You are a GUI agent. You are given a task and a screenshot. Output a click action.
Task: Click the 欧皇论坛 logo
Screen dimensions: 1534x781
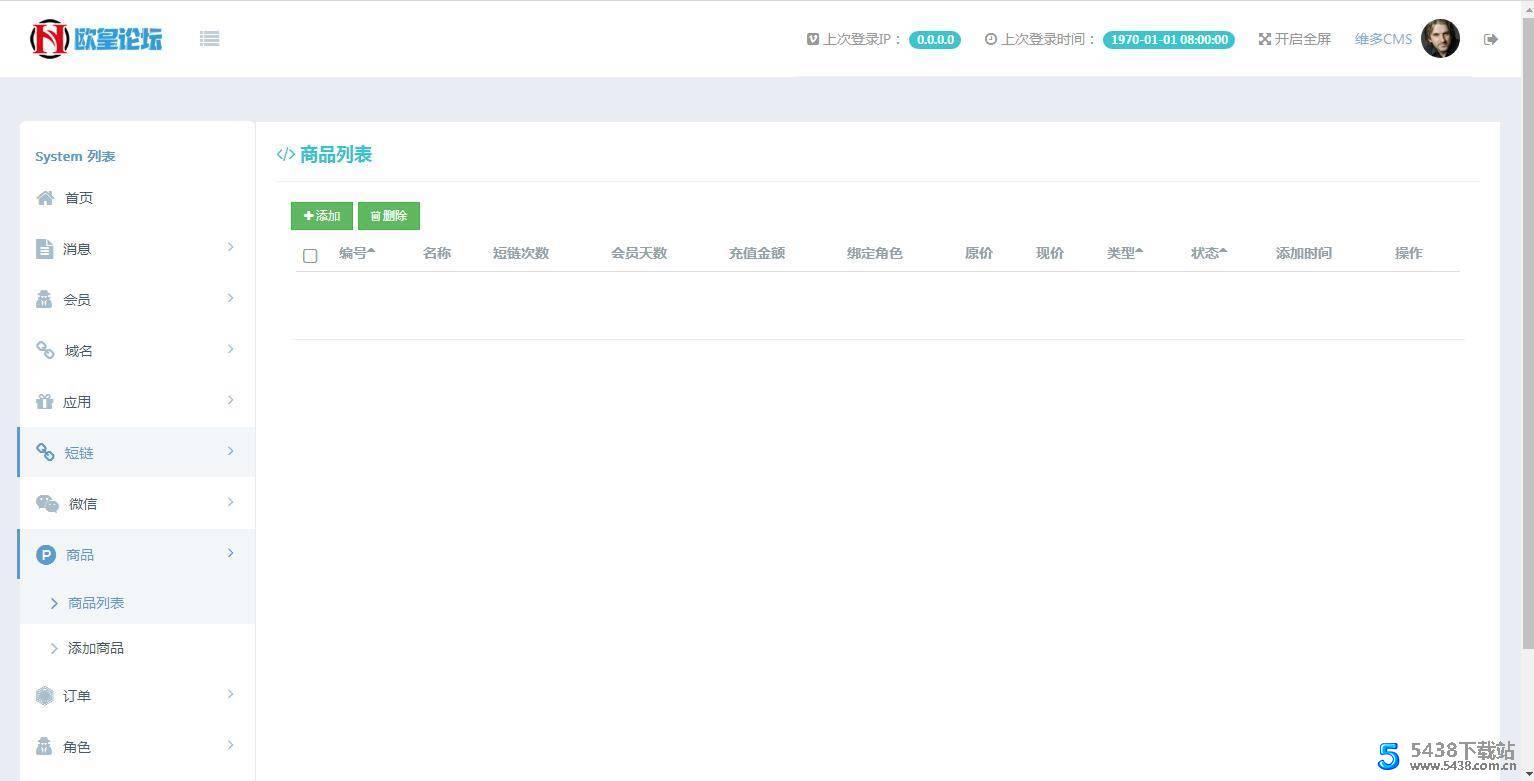tap(95, 38)
